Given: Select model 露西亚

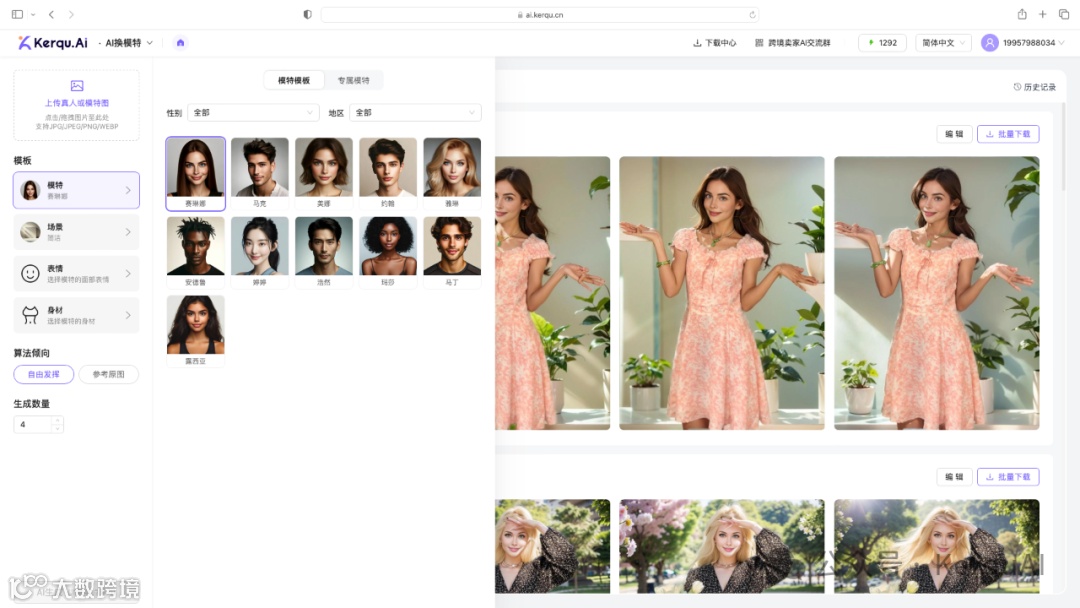Looking at the screenshot, I should tap(196, 331).
